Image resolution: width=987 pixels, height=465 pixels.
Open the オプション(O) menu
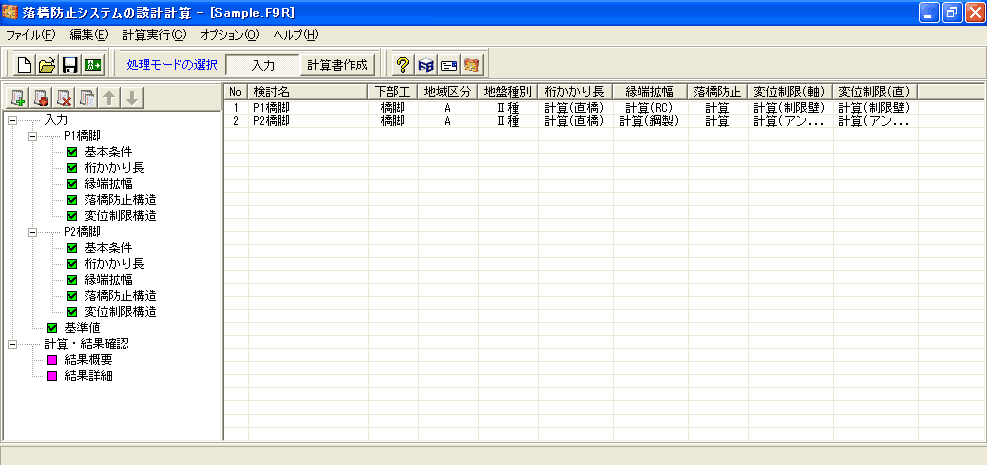(229, 35)
